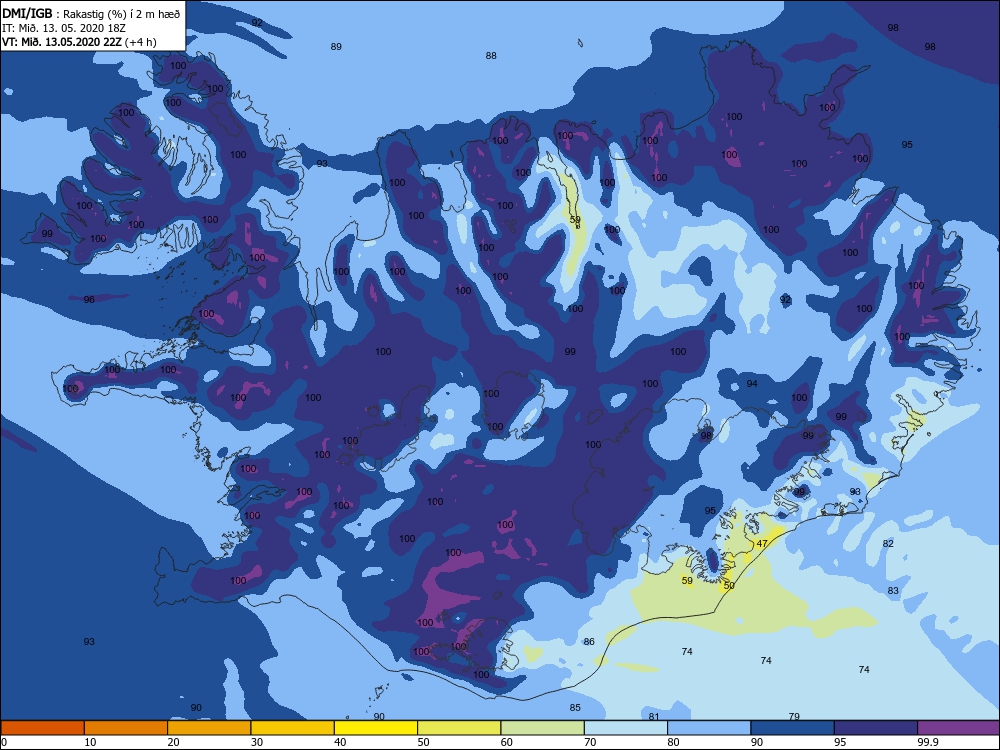
Task: Click the 50 humidity value on the map
Action: point(730,585)
